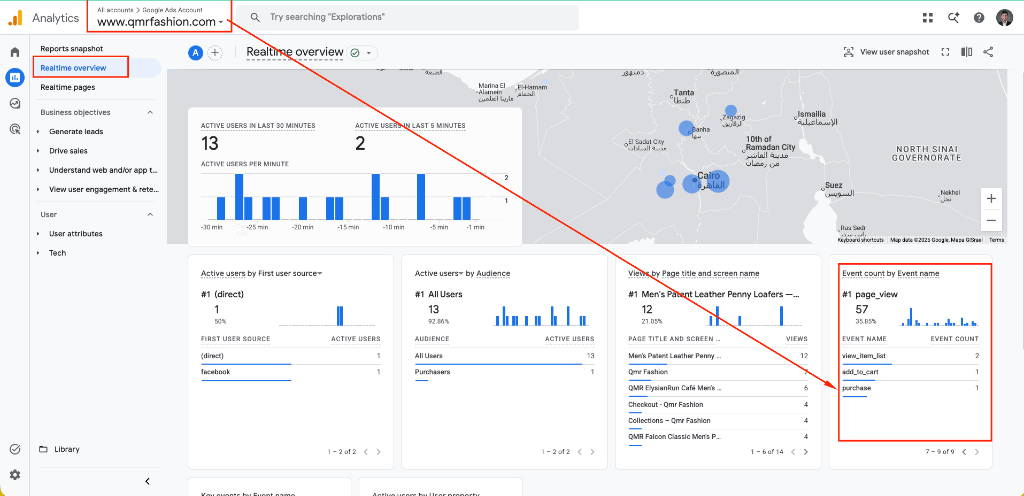Image resolution: width=1024 pixels, height=496 pixels.
Task: Add a comparison with plus icon
Action: coord(215,53)
